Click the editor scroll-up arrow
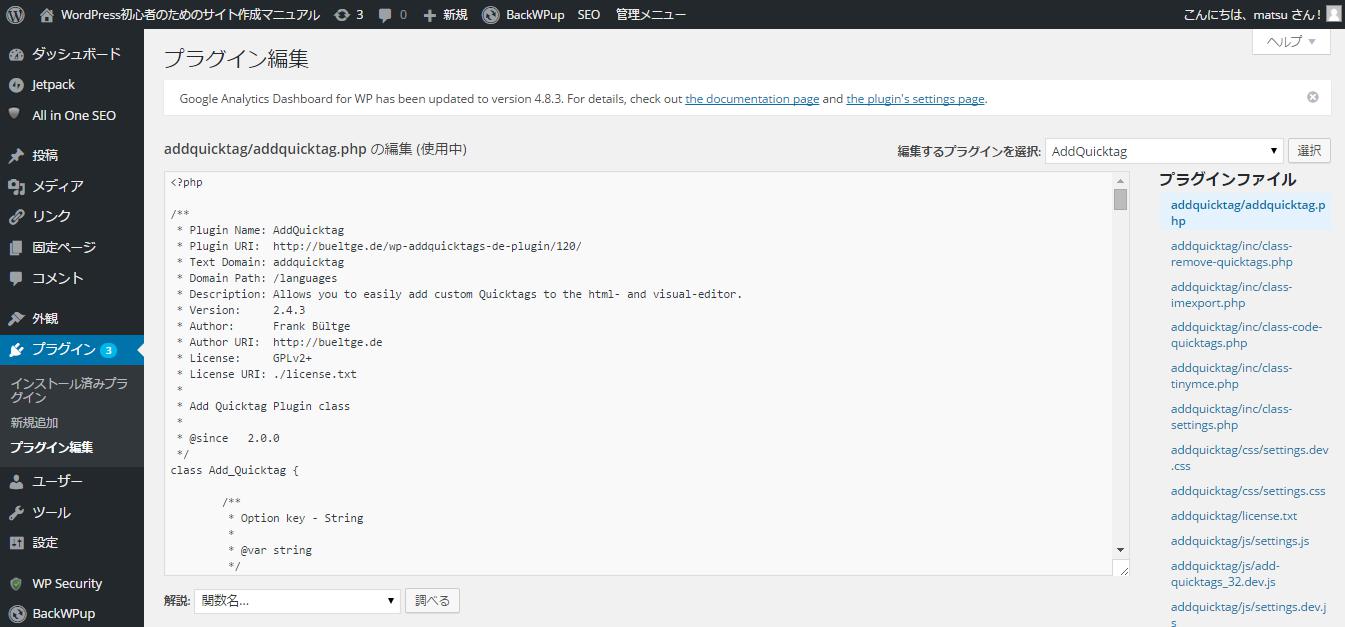 (1120, 180)
